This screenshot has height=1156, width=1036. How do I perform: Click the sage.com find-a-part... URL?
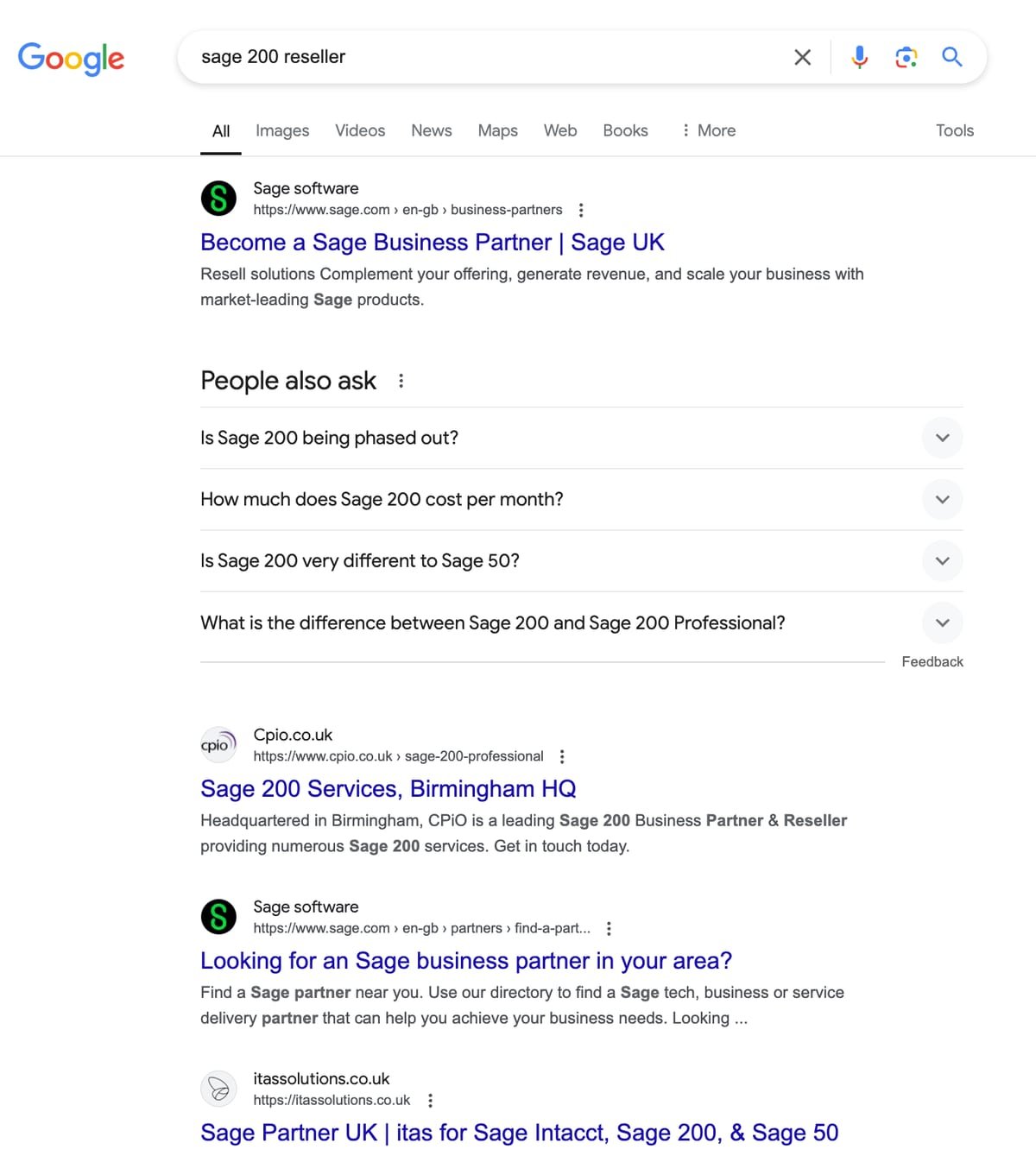pyautogui.click(x=422, y=928)
